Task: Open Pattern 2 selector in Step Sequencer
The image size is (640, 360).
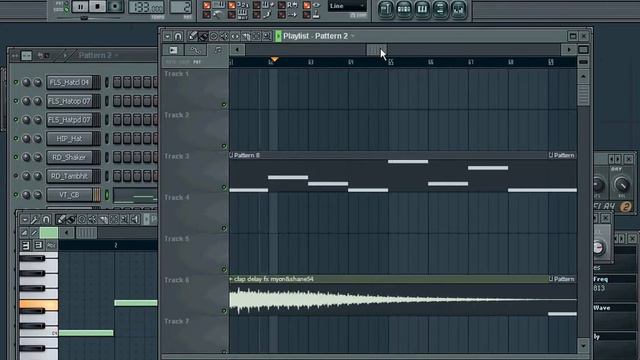Action: [98, 55]
